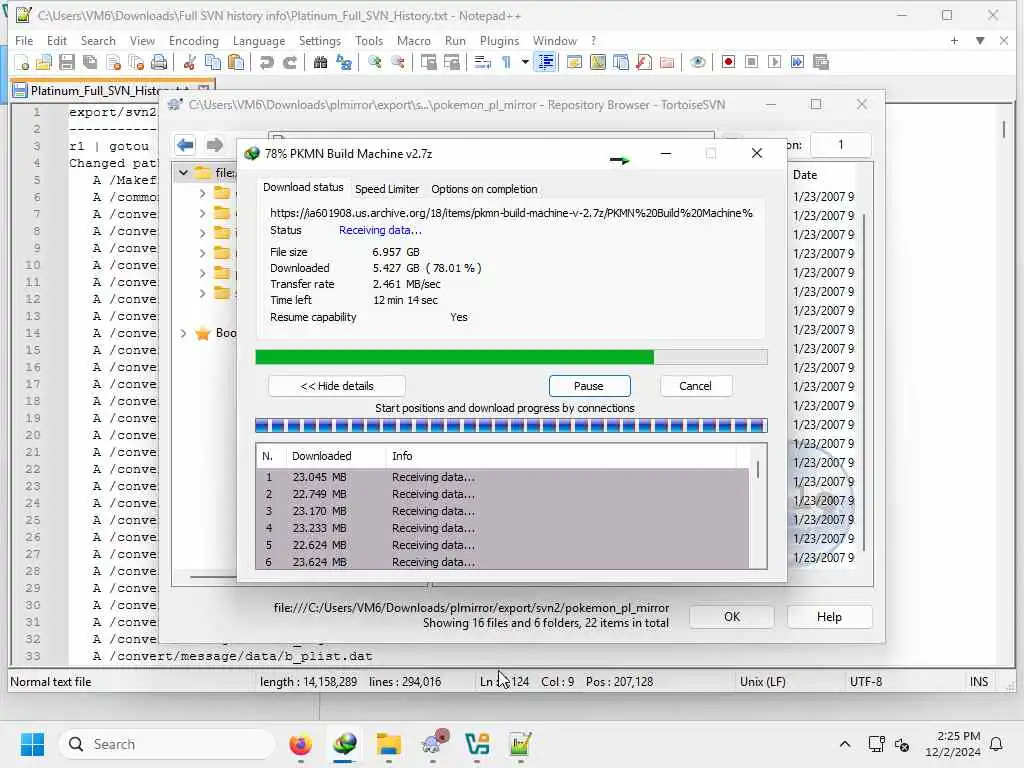Image resolution: width=1024 pixels, height=768 pixels.
Task: Toggle INS insert mode in status bar
Action: click(978, 682)
